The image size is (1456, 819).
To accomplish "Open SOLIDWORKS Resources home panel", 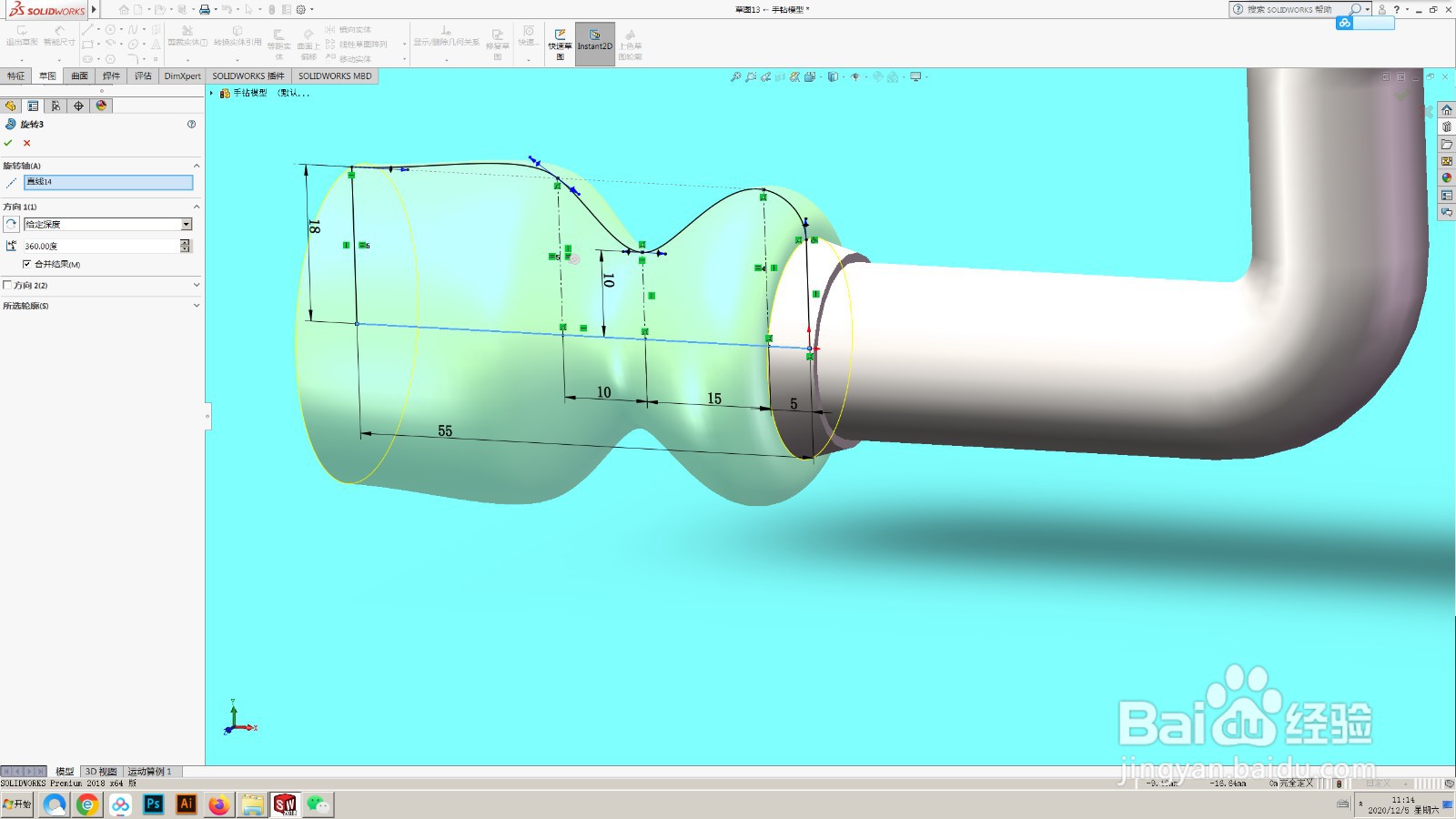I will (1447, 110).
